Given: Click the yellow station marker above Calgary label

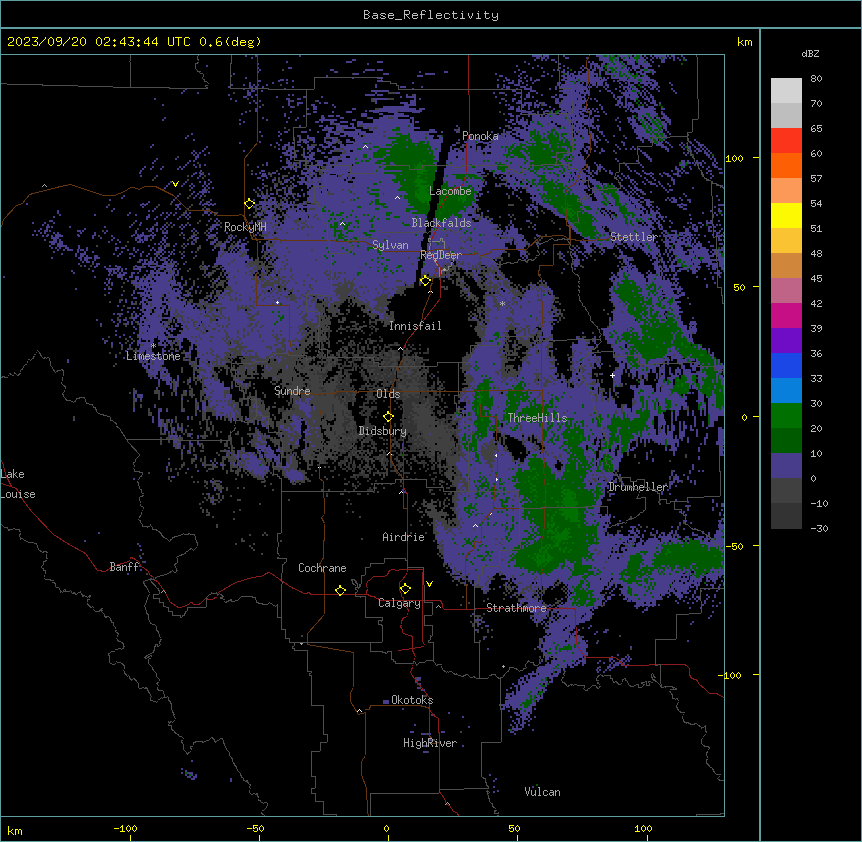Looking at the screenshot, I should [x=405, y=589].
